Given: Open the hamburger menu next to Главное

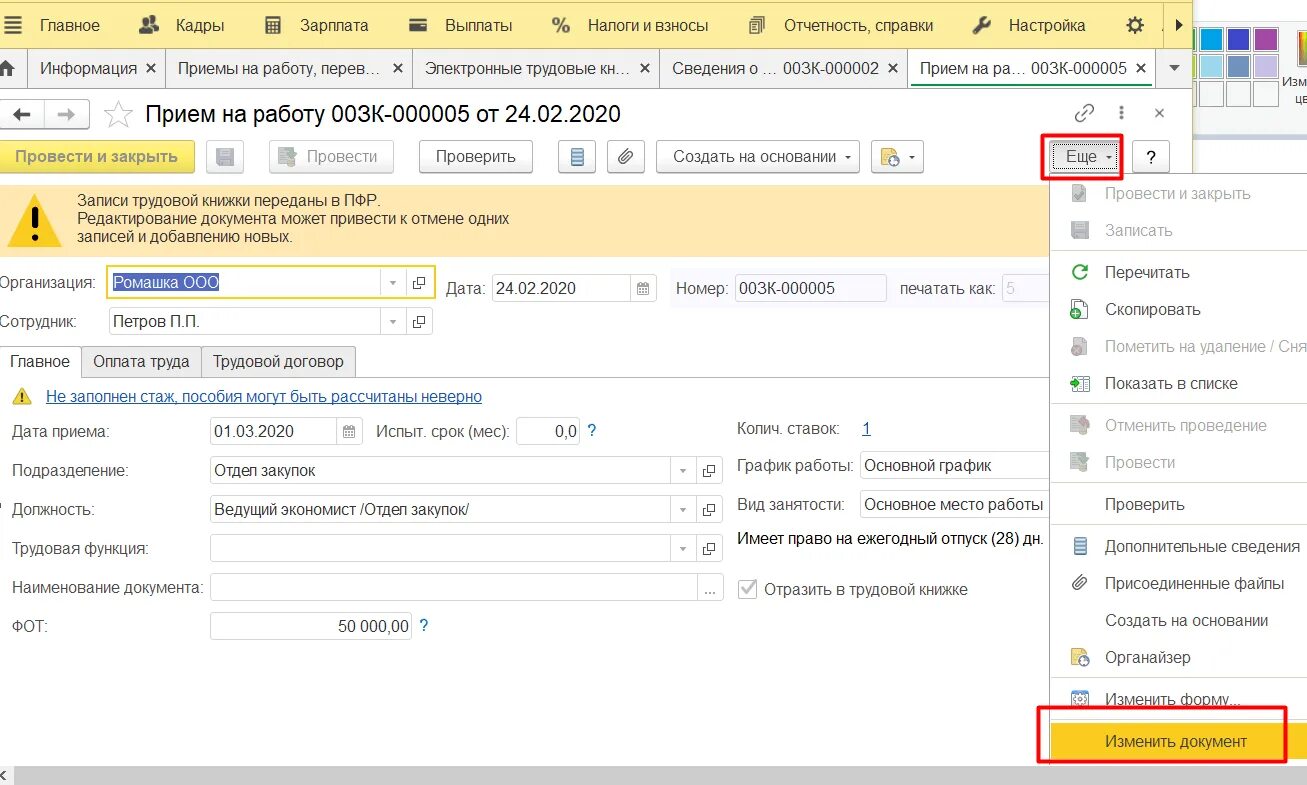Looking at the screenshot, I should point(13,25).
